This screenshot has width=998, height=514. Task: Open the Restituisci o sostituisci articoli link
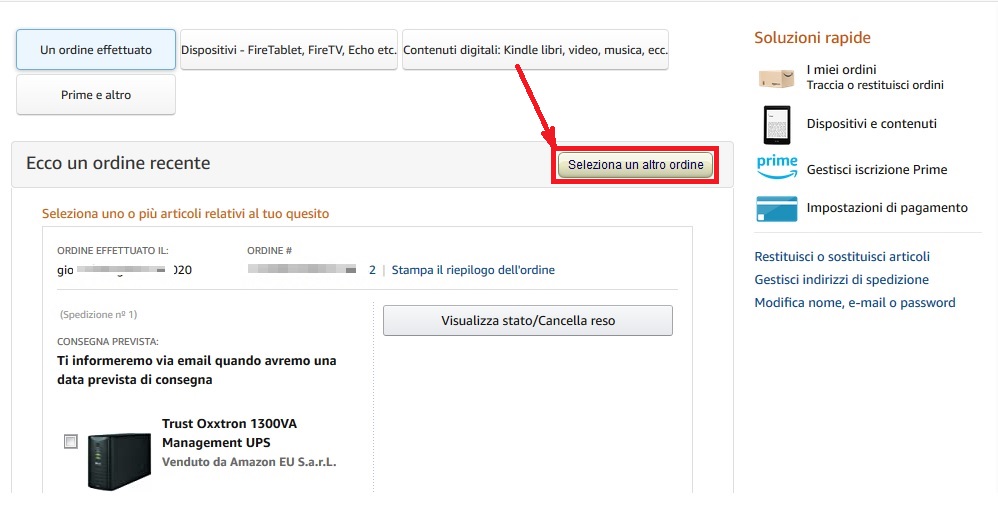pos(842,256)
